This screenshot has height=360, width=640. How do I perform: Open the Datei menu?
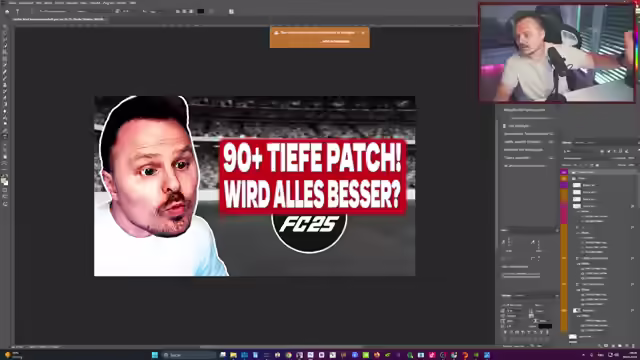point(13,3)
